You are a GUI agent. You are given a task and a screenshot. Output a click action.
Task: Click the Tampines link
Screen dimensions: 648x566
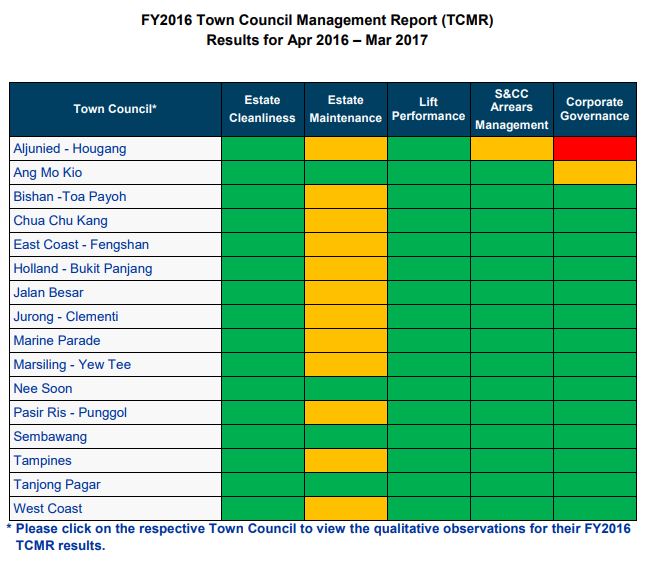coord(45,461)
